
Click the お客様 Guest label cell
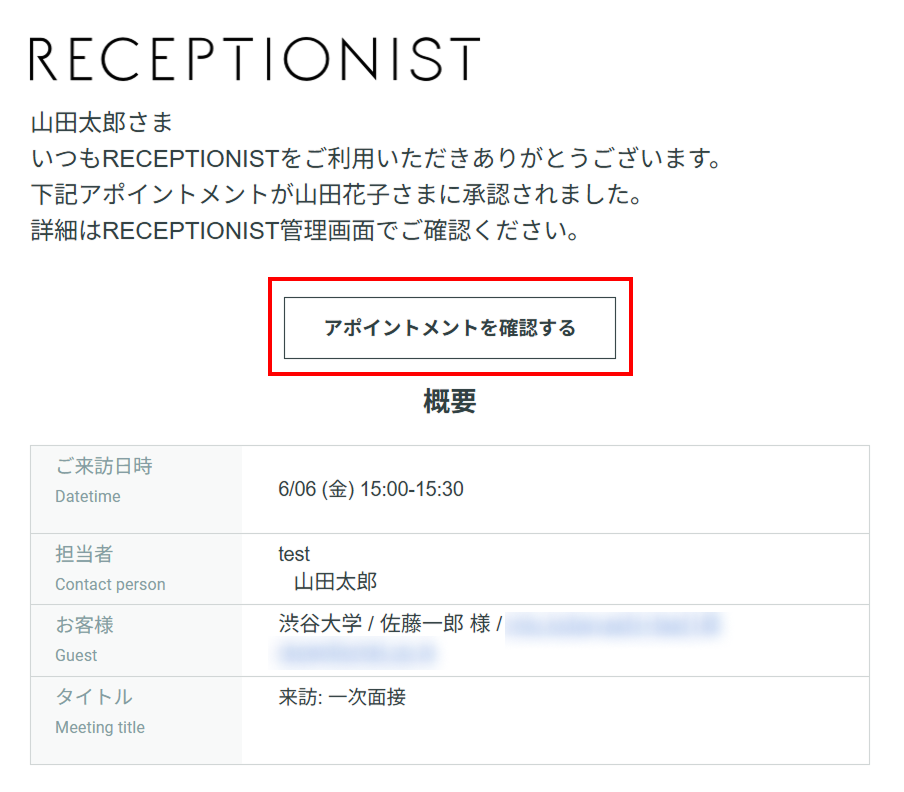click(136, 640)
